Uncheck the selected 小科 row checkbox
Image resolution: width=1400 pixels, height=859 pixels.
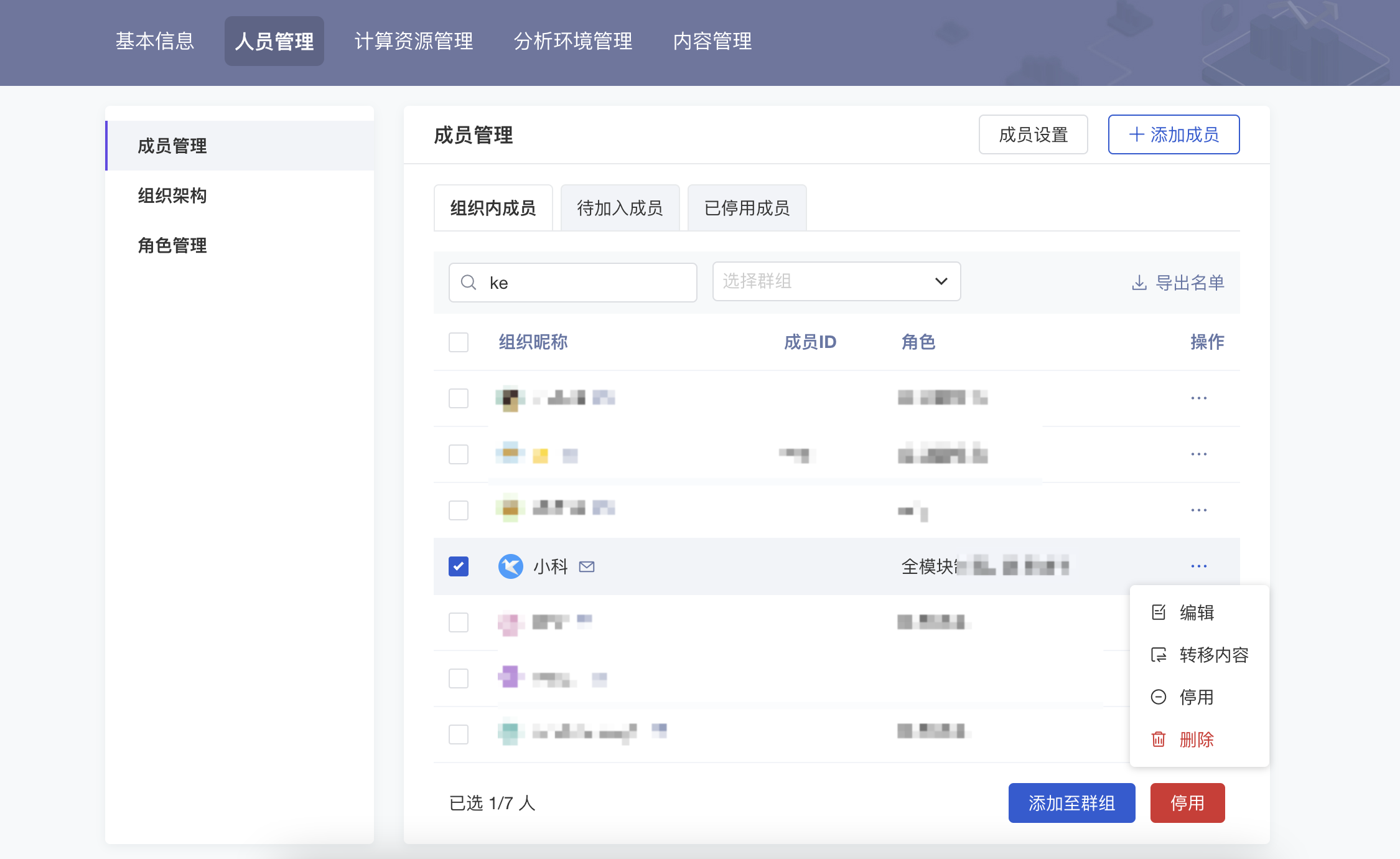(459, 566)
